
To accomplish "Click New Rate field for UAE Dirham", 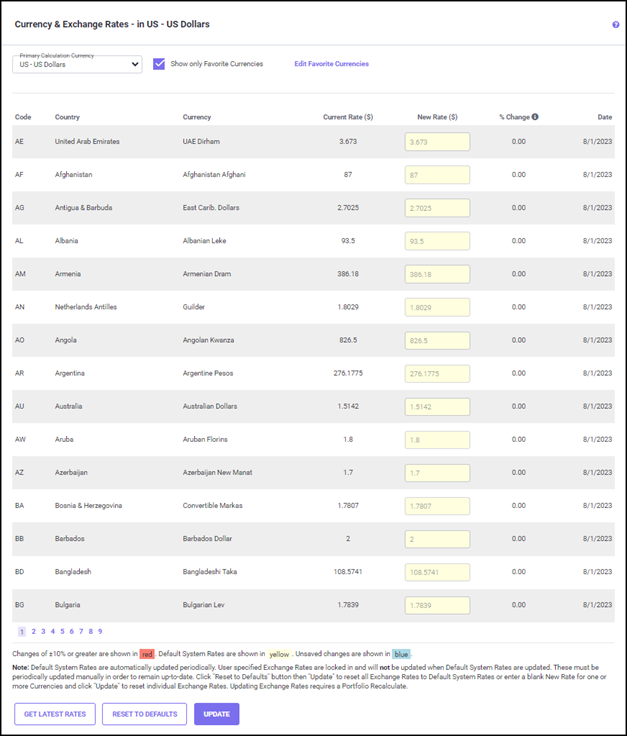I will click(437, 142).
